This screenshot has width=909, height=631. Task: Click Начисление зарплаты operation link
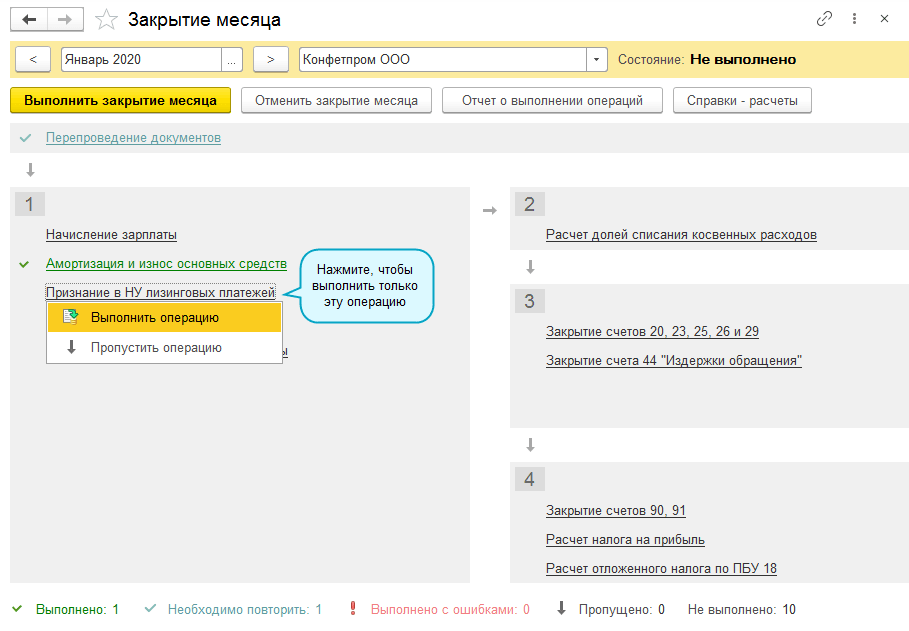pos(111,235)
